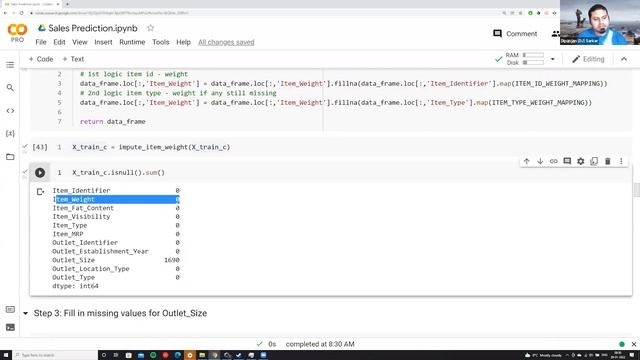Open the command palette icon in the sidebar
The width and height of the screenshot is (640, 360).
[x=10, y=309]
